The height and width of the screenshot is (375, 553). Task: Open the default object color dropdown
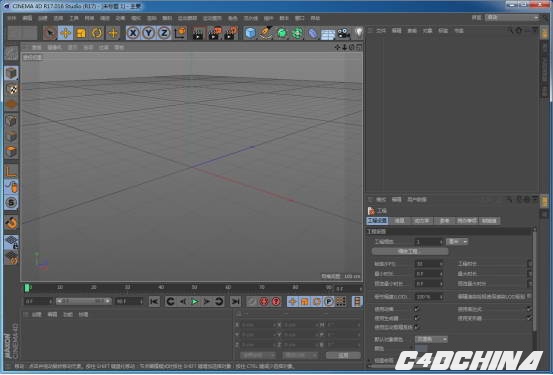point(431,339)
